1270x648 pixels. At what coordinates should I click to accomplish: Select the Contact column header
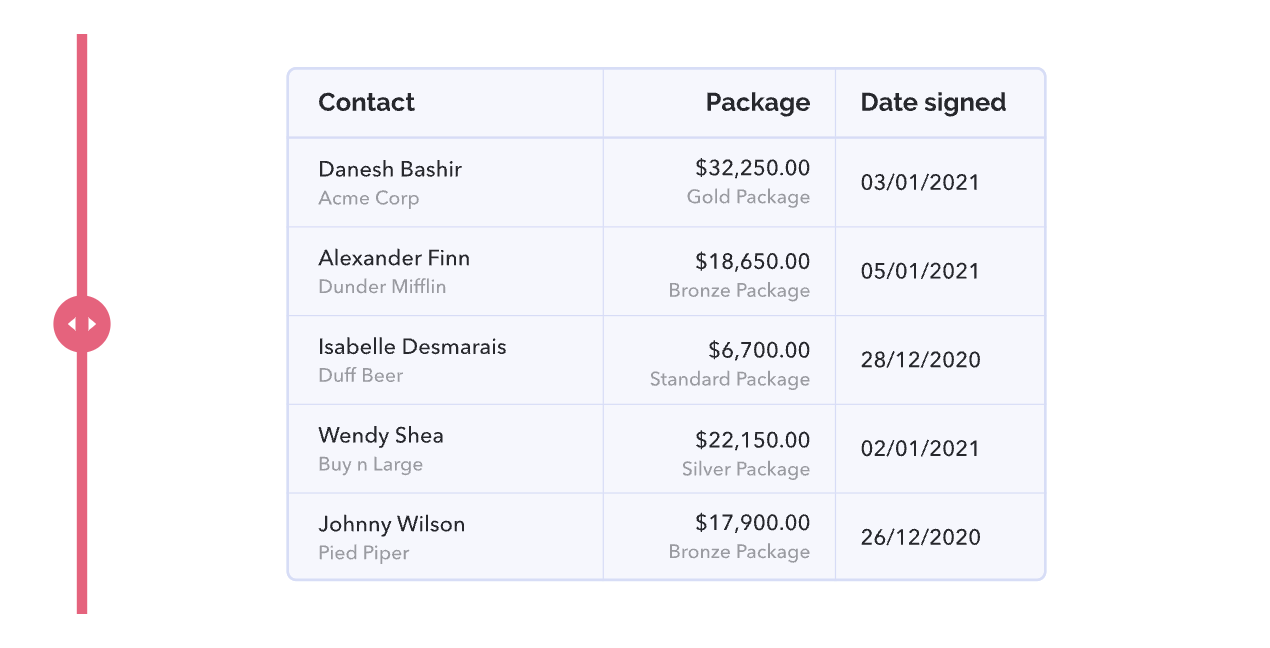(x=366, y=102)
